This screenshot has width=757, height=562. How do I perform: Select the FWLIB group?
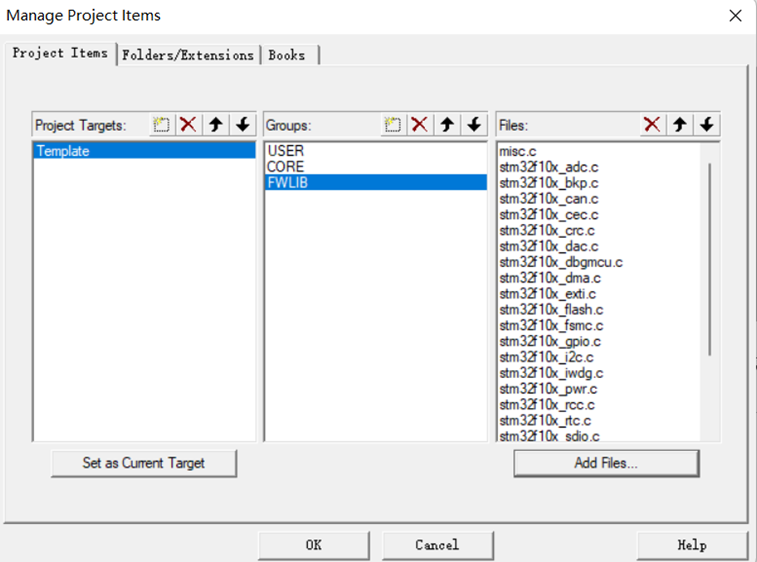(376, 183)
